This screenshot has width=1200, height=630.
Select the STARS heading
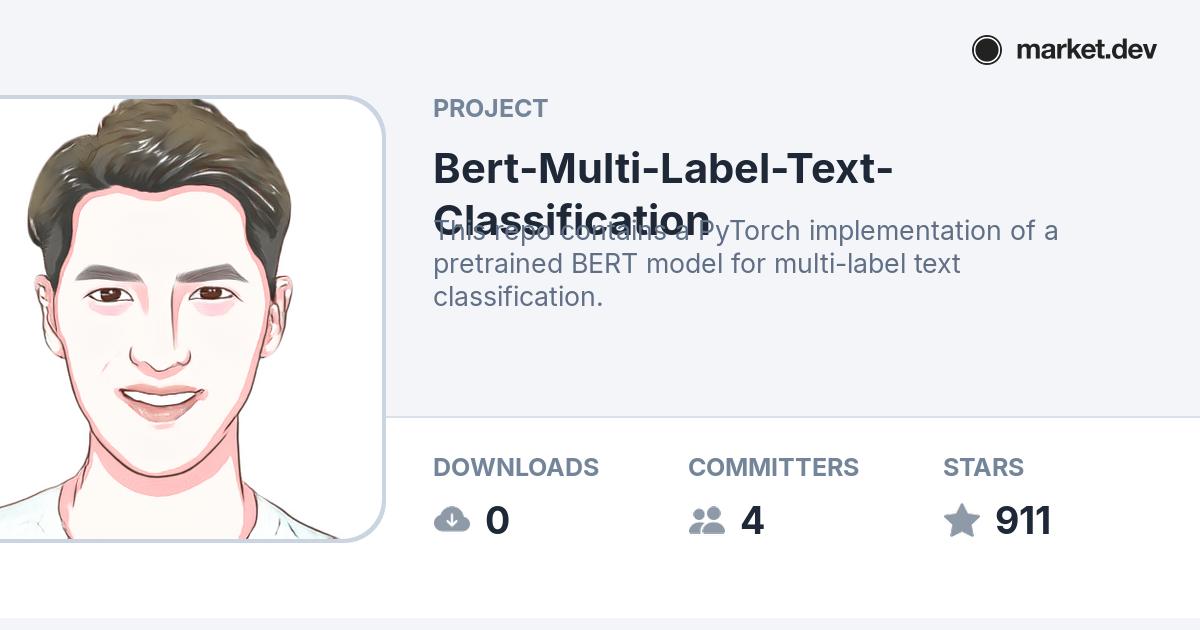point(983,468)
